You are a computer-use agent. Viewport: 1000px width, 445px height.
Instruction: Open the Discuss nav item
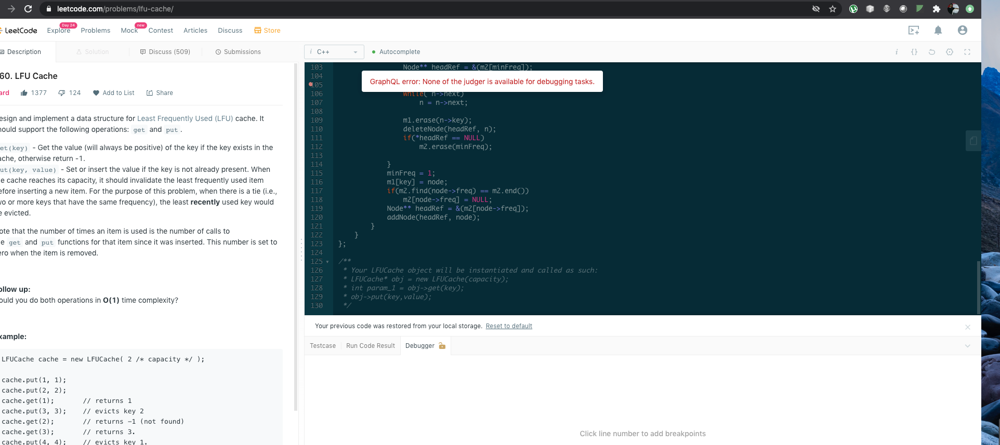click(x=230, y=30)
